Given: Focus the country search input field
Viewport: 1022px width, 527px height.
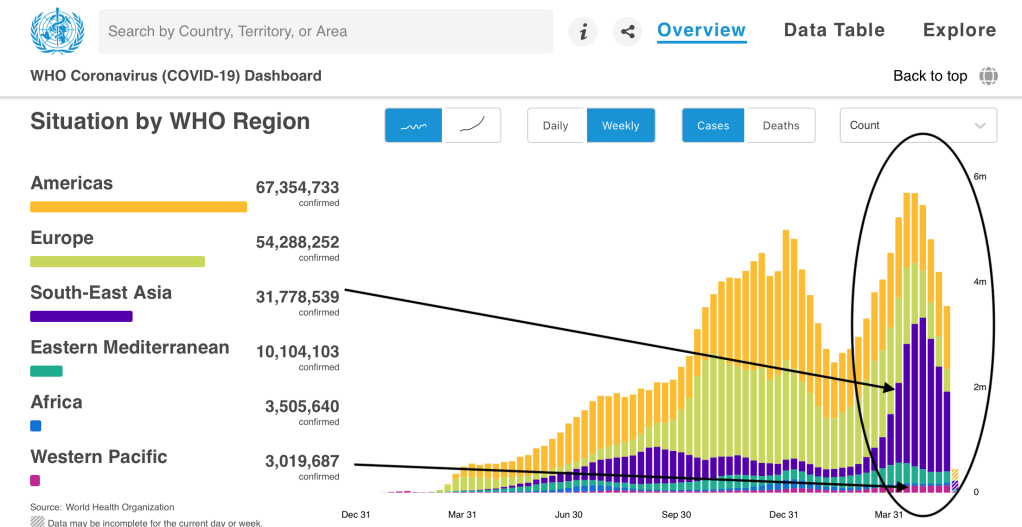Looking at the screenshot, I should tap(326, 32).
